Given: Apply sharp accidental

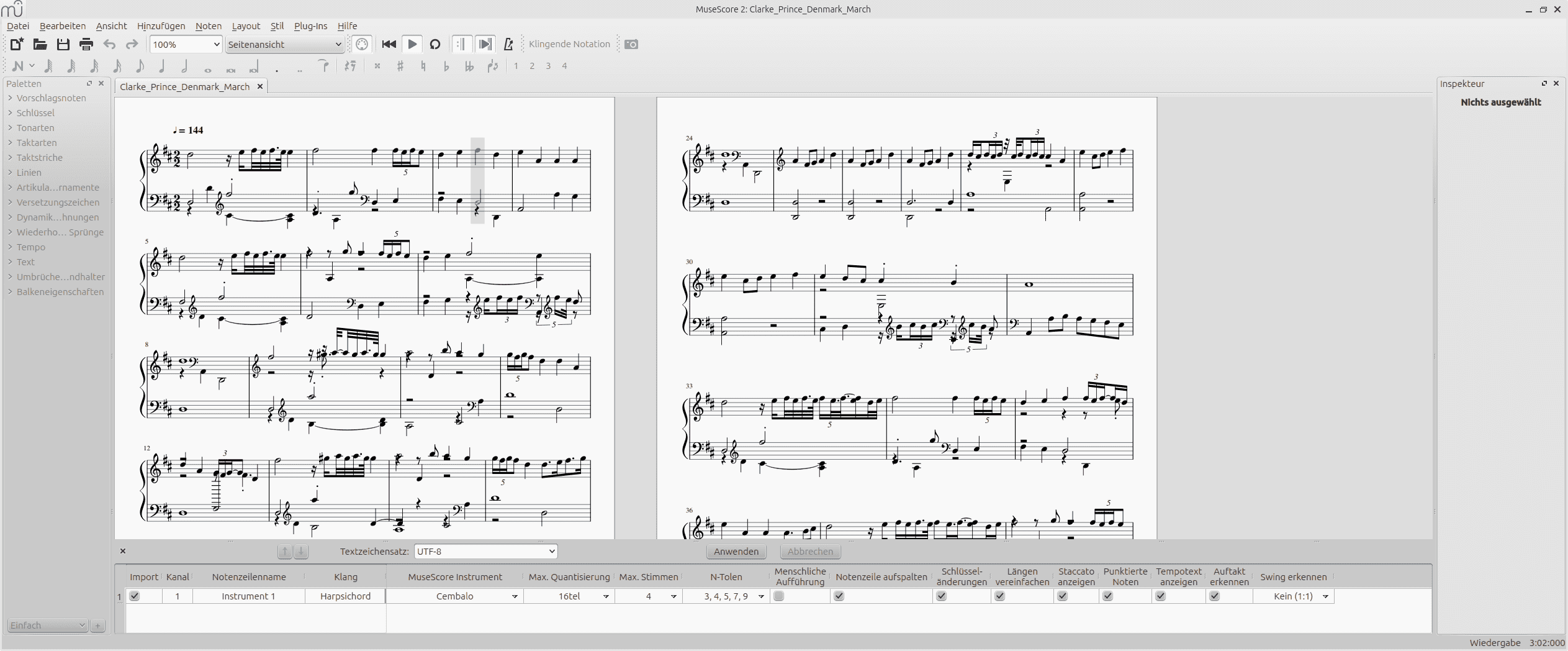Looking at the screenshot, I should pyautogui.click(x=400, y=66).
